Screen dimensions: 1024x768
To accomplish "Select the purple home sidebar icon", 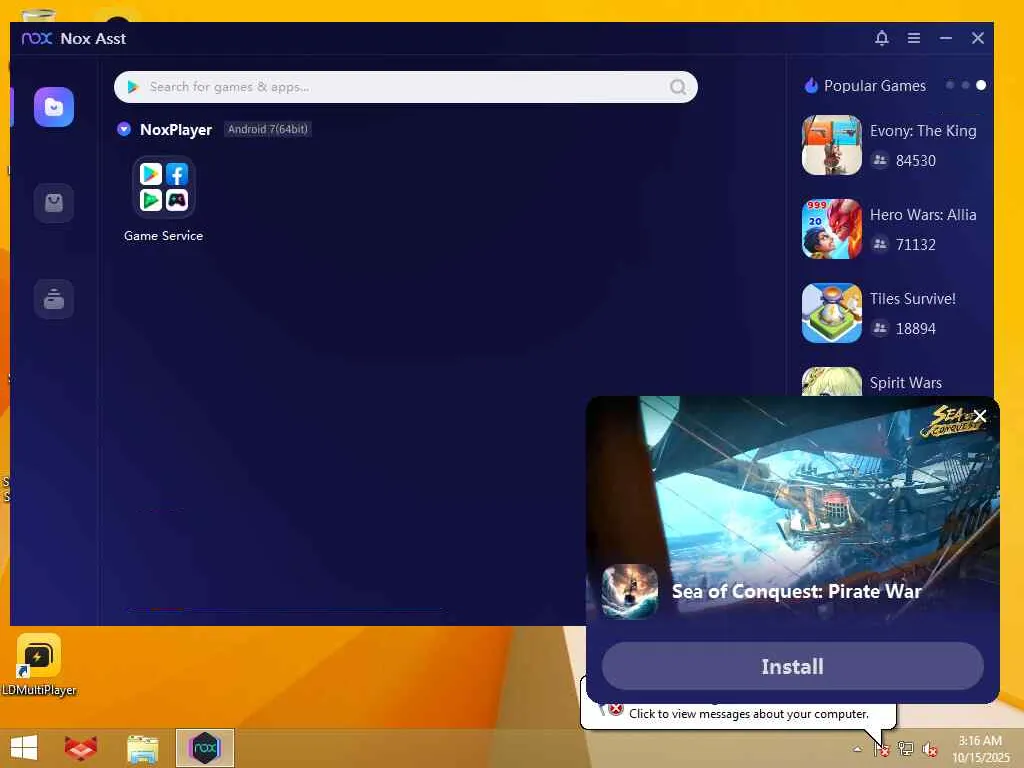I will point(54,107).
